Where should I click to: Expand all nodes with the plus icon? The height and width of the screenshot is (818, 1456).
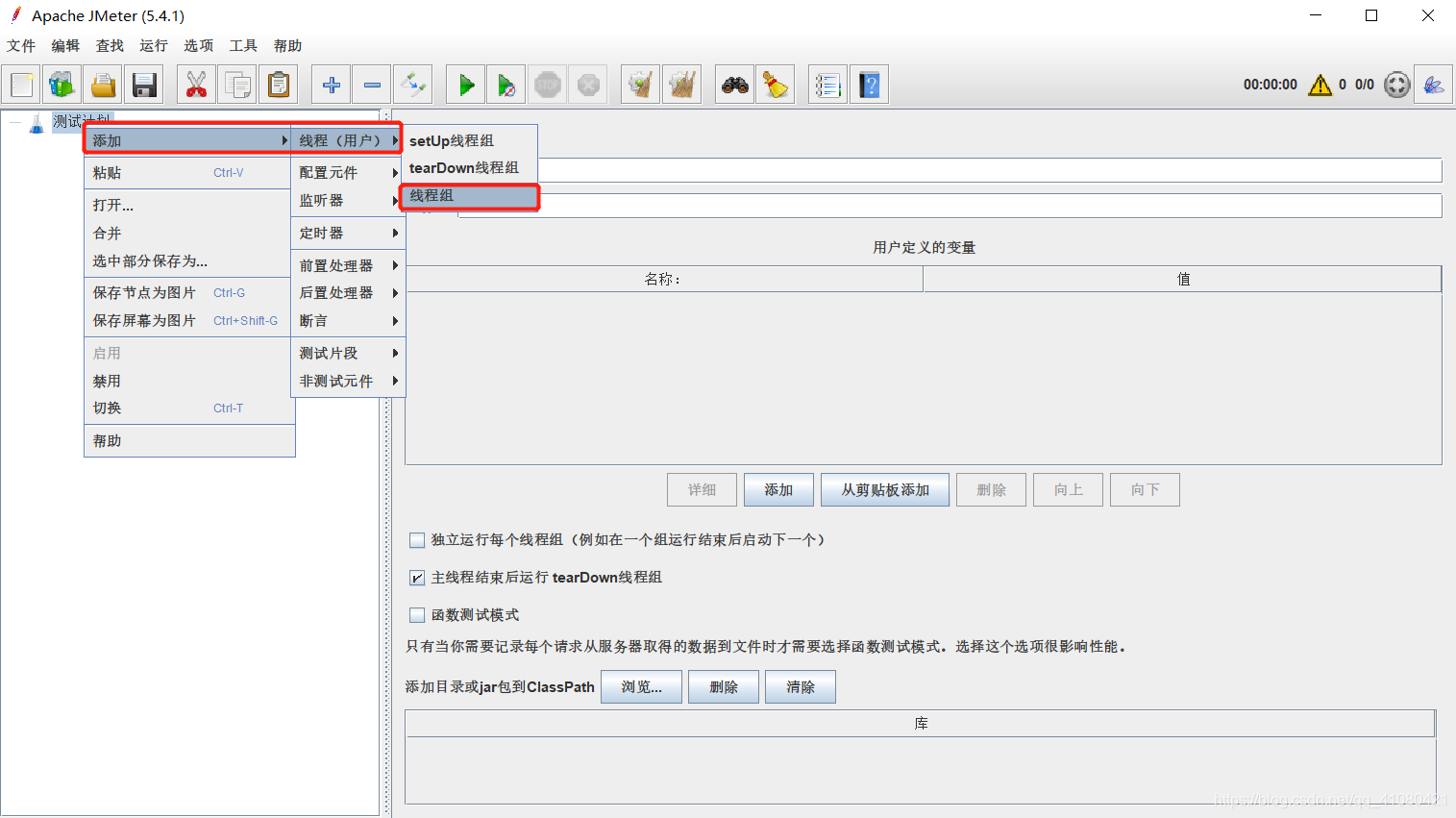click(x=332, y=85)
